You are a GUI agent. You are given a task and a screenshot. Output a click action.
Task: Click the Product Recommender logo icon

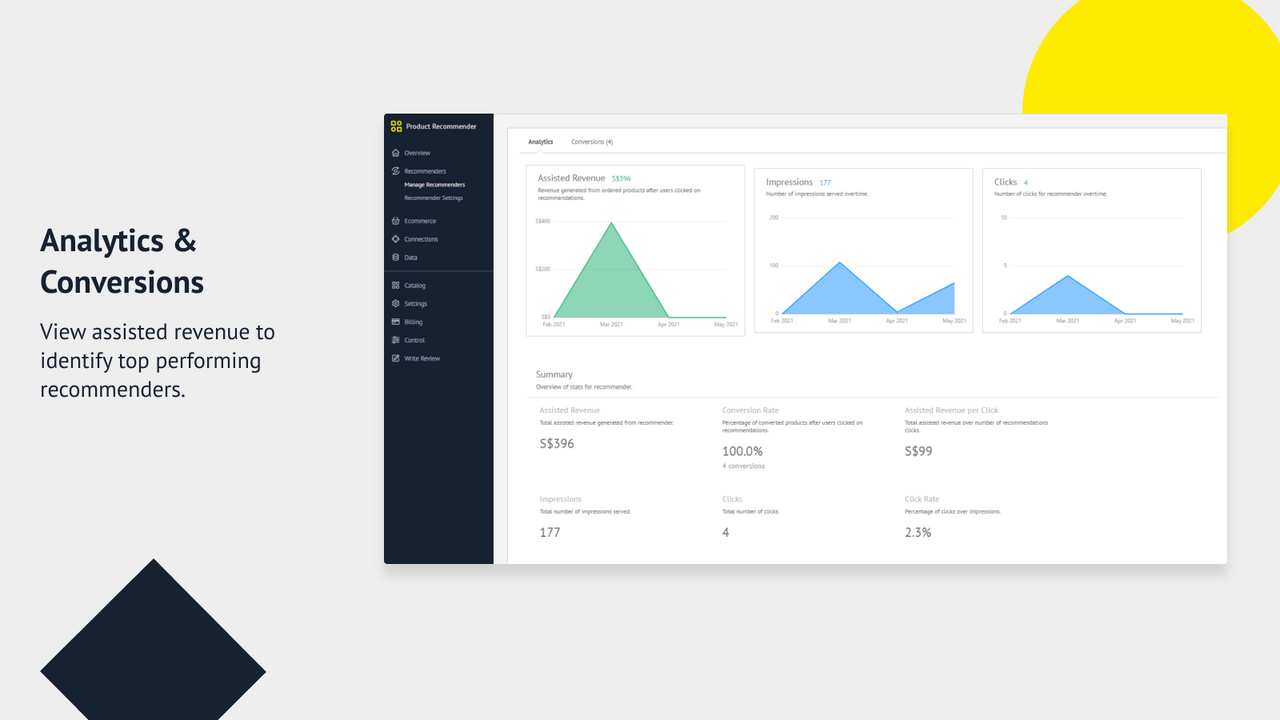pyautogui.click(x=396, y=126)
